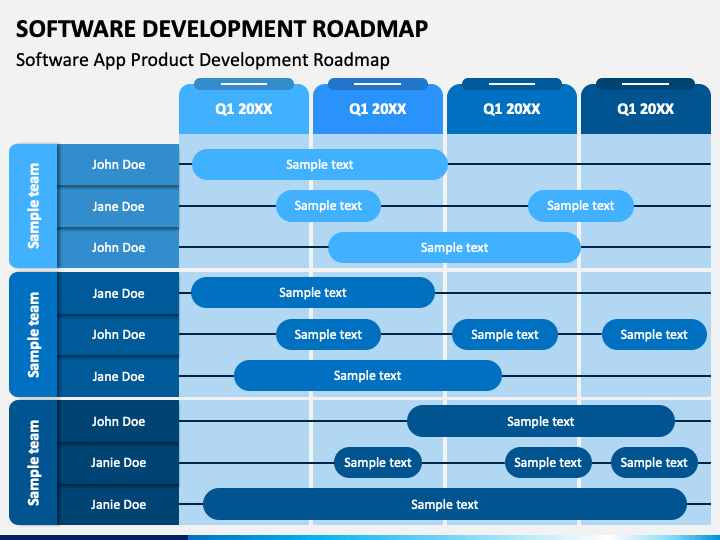Click the darkest navy "Sample team" vertical label
Viewport: 720px width, 540px height.
[34, 462]
